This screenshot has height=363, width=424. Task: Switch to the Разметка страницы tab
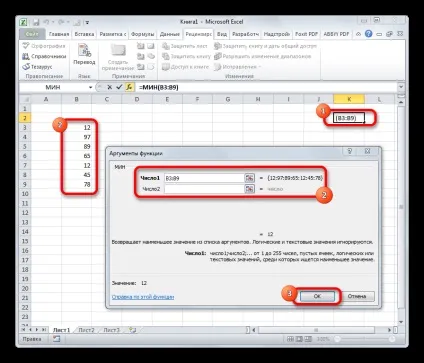click(x=113, y=34)
